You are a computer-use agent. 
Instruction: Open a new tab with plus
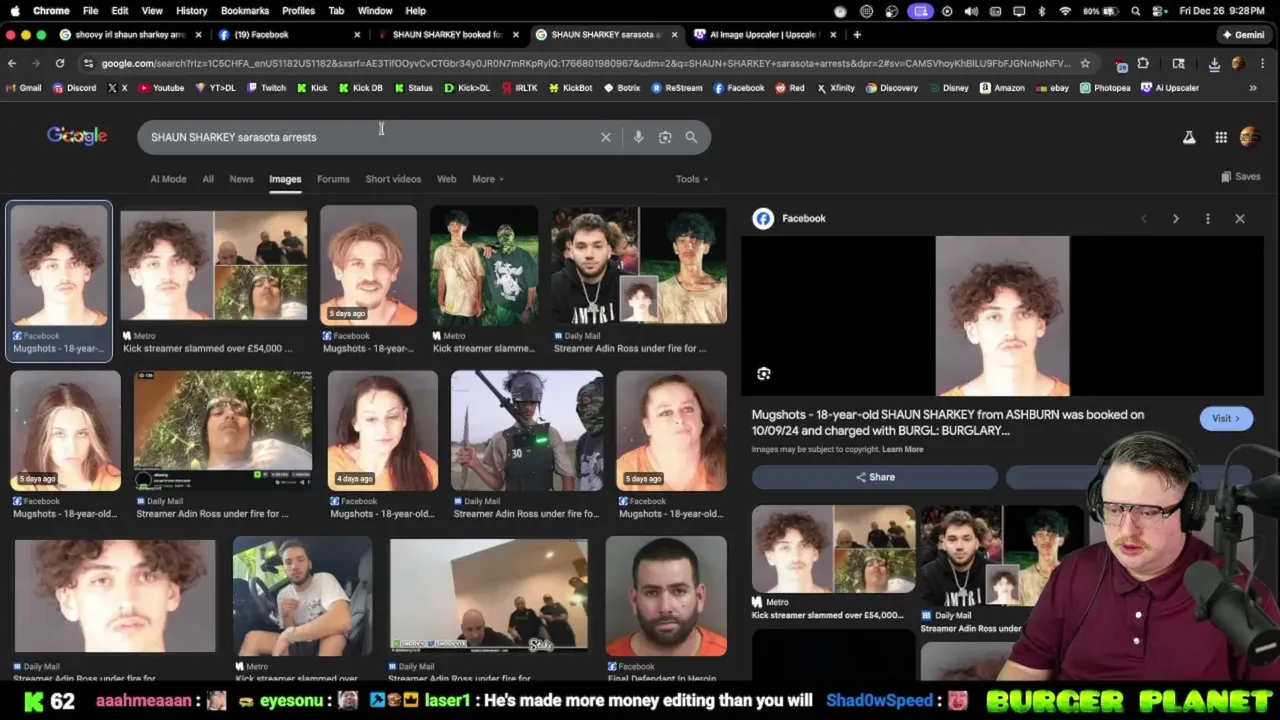tap(857, 34)
